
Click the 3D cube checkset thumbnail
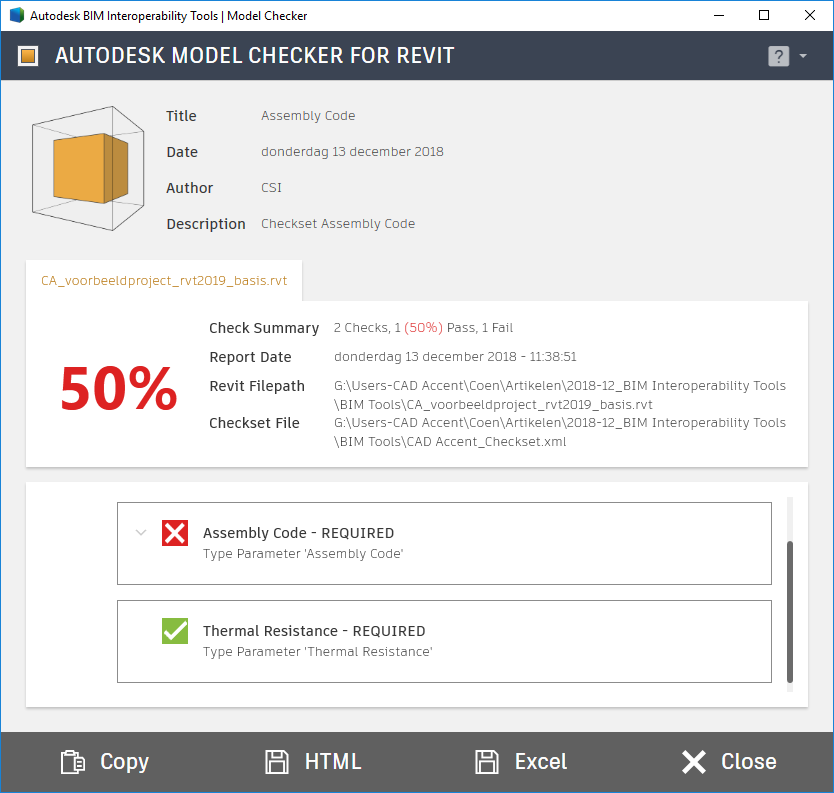coord(88,169)
